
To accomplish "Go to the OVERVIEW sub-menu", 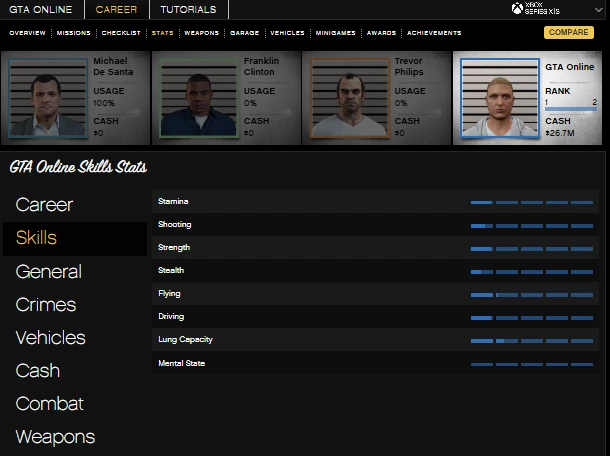I will pyautogui.click(x=27, y=33).
